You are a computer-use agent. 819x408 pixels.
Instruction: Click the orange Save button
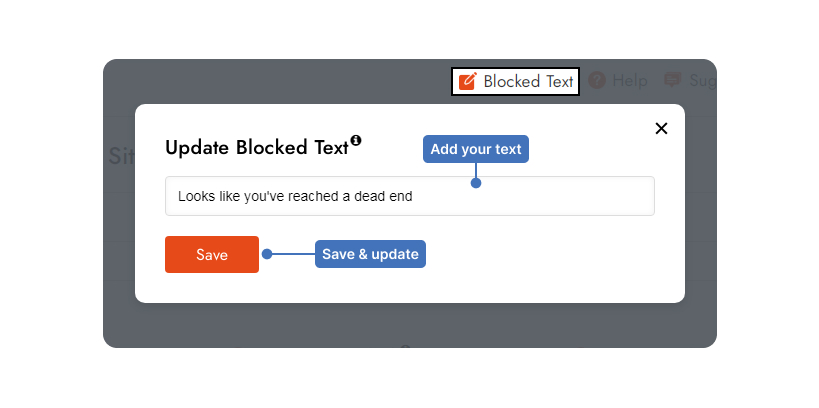click(212, 254)
